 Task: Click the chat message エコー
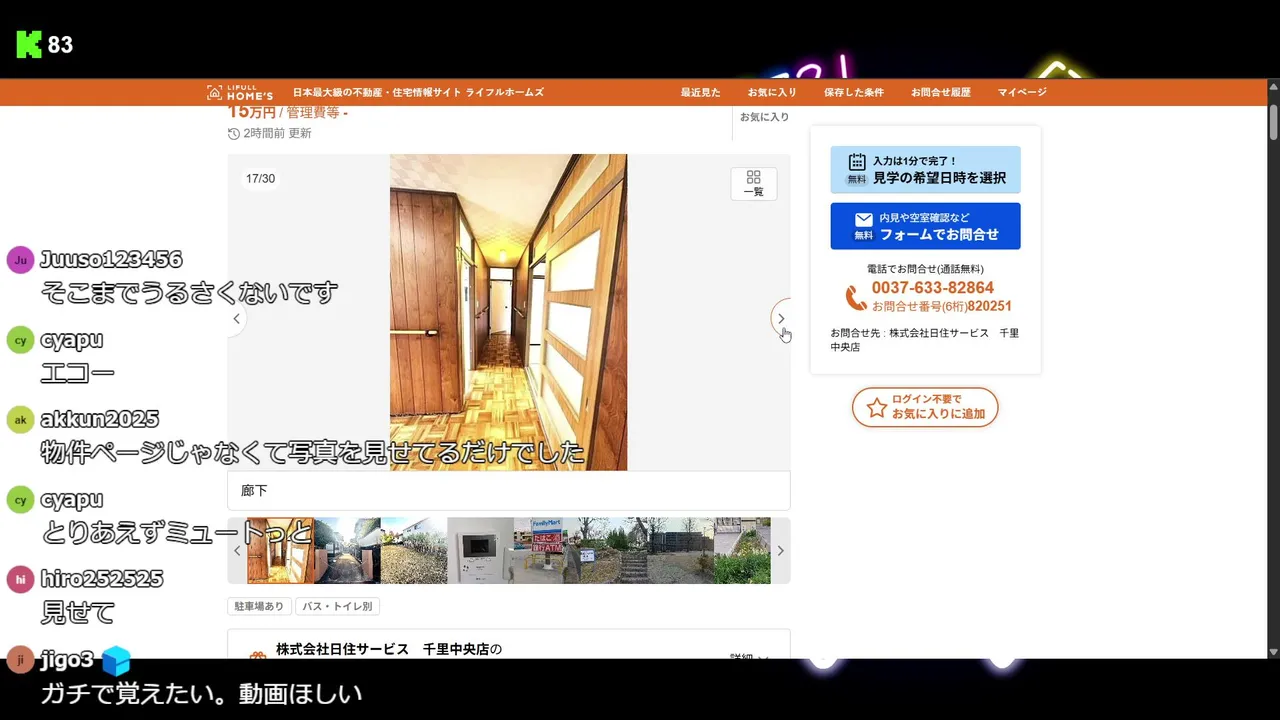pos(77,373)
